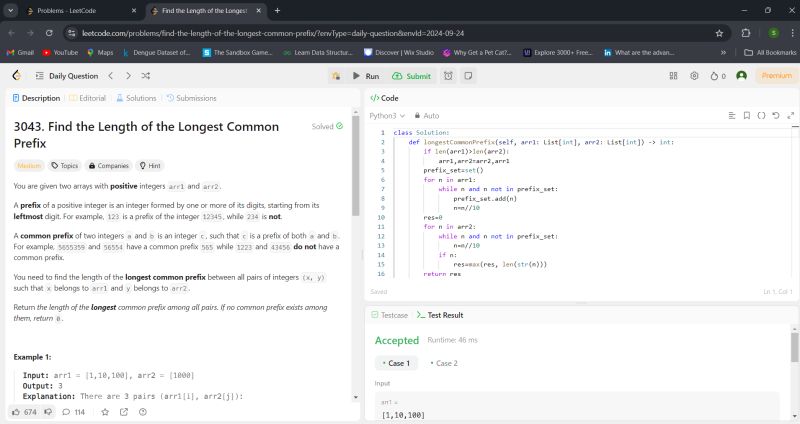Add problem to favorites star

point(105,412)
